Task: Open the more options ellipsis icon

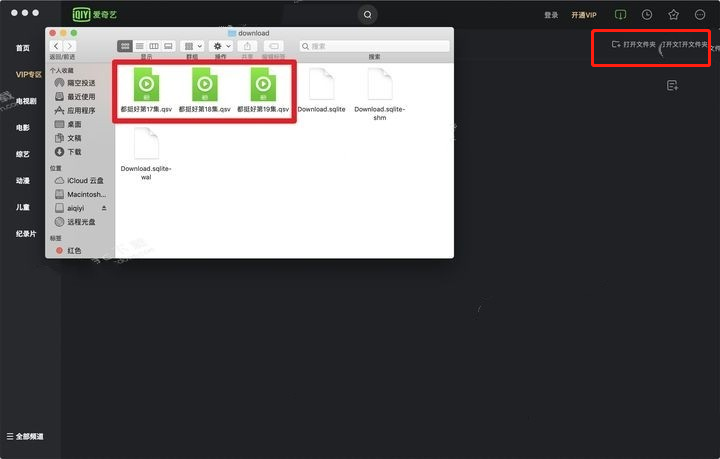Action: tap(700, 15)
